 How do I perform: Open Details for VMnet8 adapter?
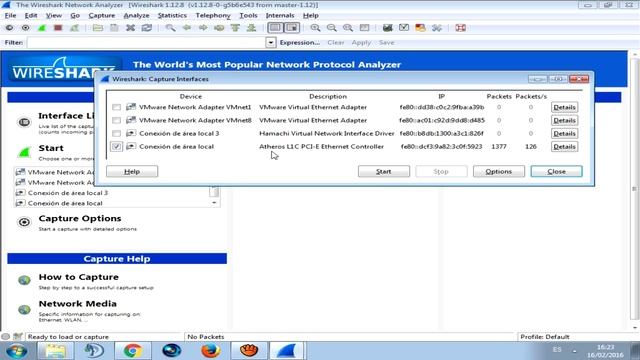(564, 120)
